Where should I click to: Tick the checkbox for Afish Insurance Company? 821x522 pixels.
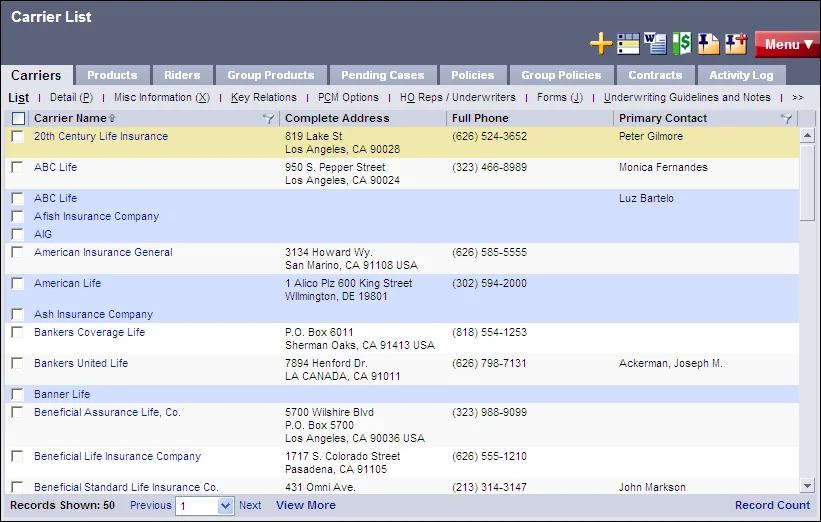(17, 216)
